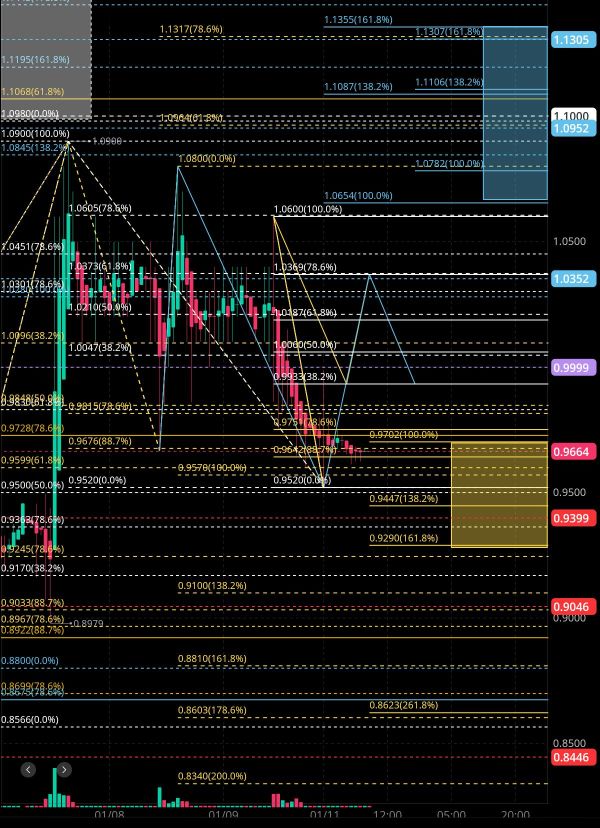Select the yellow target zone rectangle

point(499,494)
